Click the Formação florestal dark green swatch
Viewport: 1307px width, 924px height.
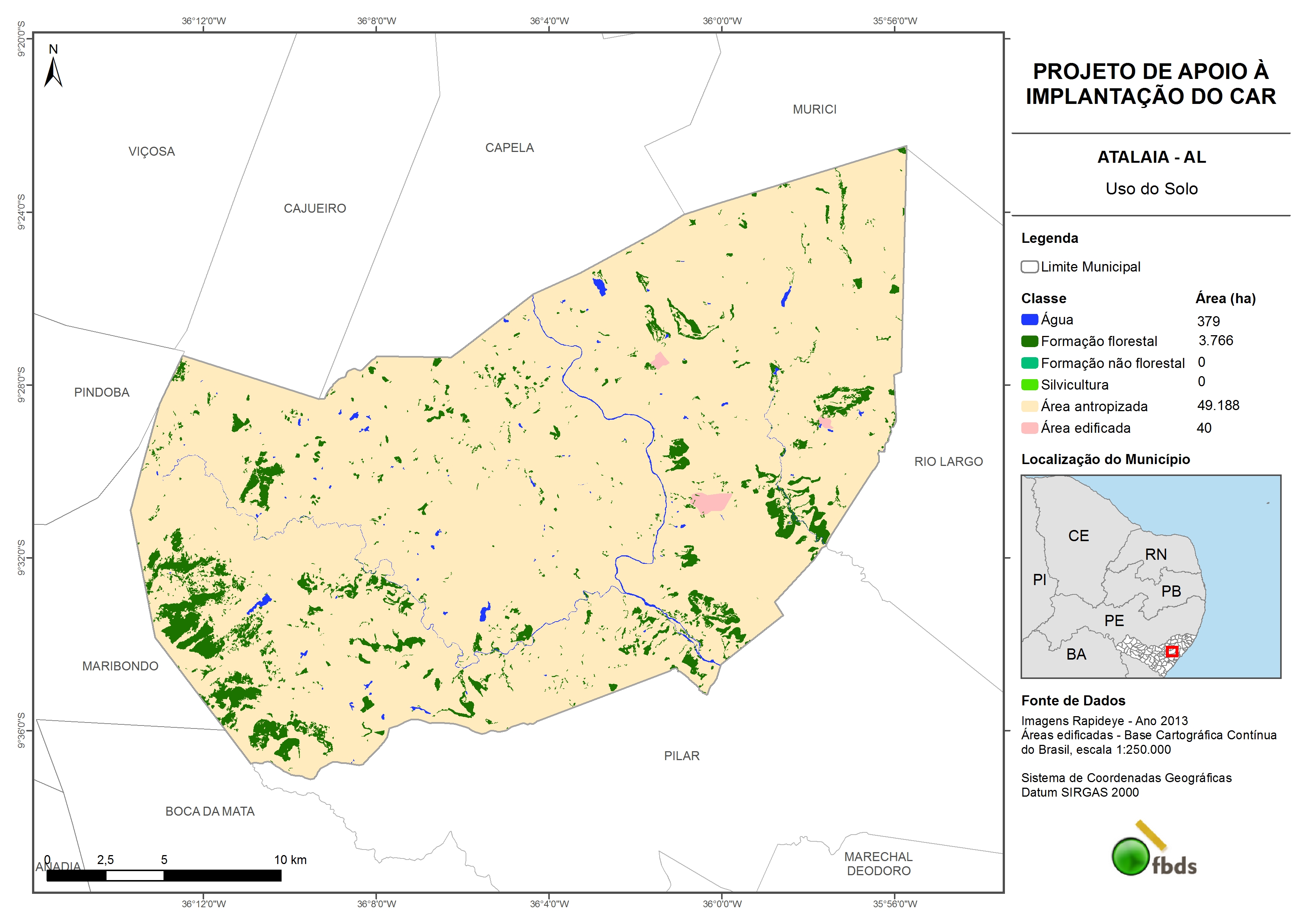click(1029, 342)
